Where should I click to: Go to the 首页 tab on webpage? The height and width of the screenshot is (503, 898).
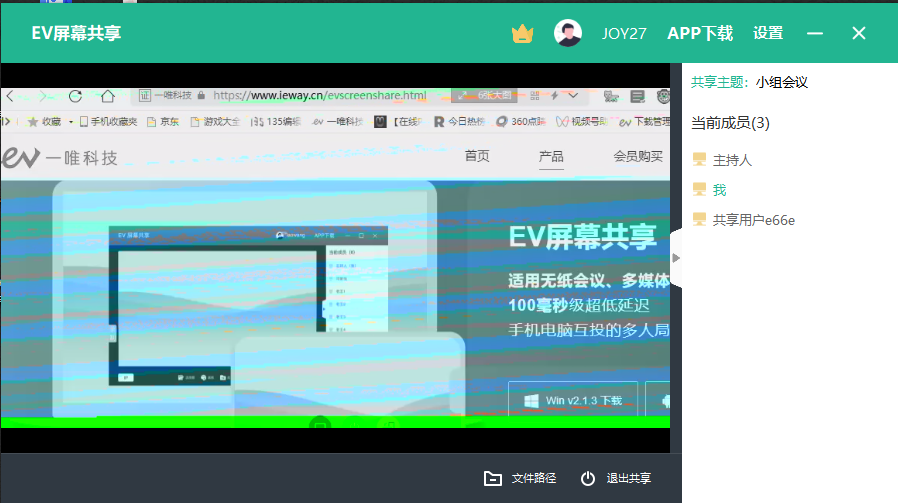(x=478, y=156)
